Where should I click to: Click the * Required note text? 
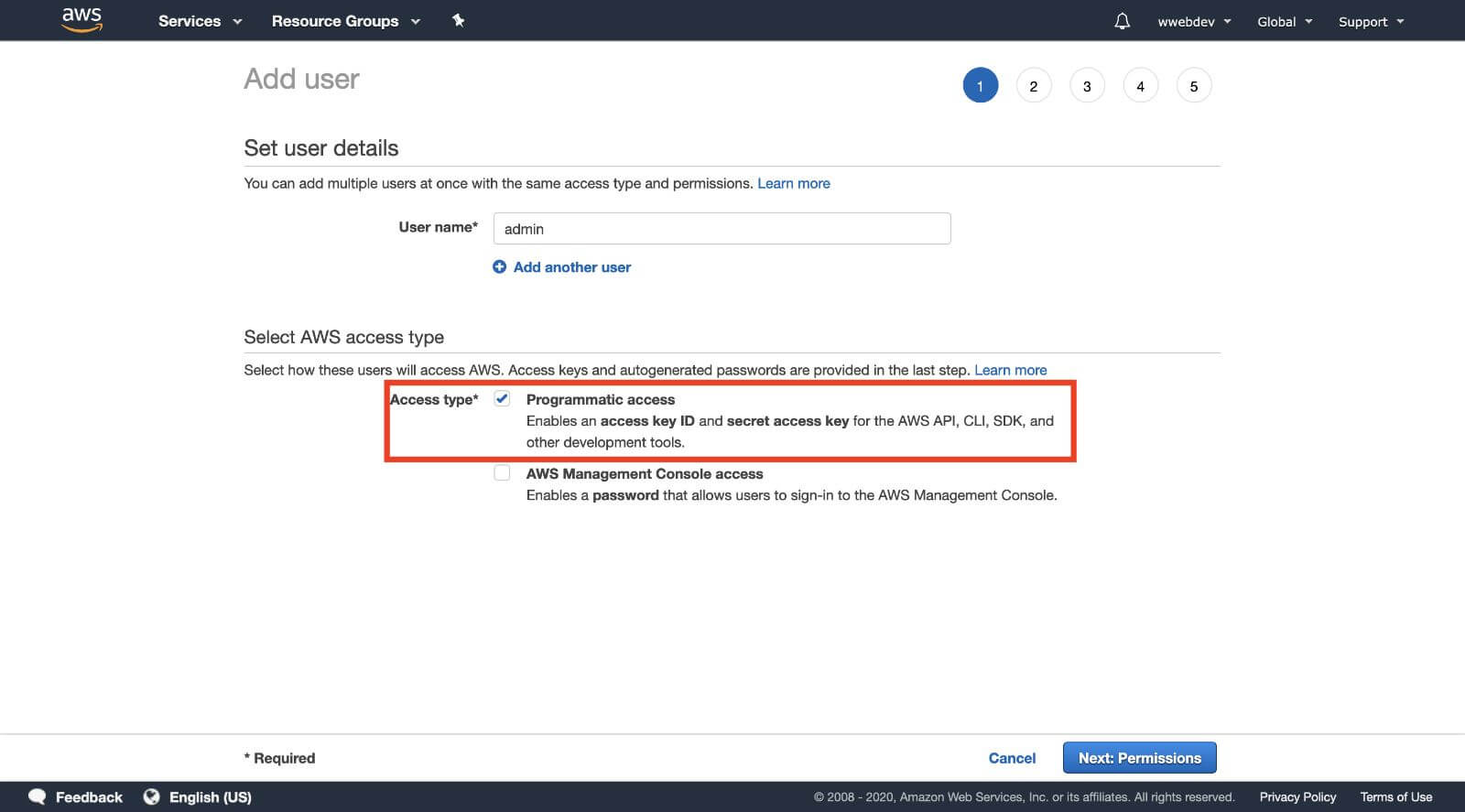(x=279, y=758)
